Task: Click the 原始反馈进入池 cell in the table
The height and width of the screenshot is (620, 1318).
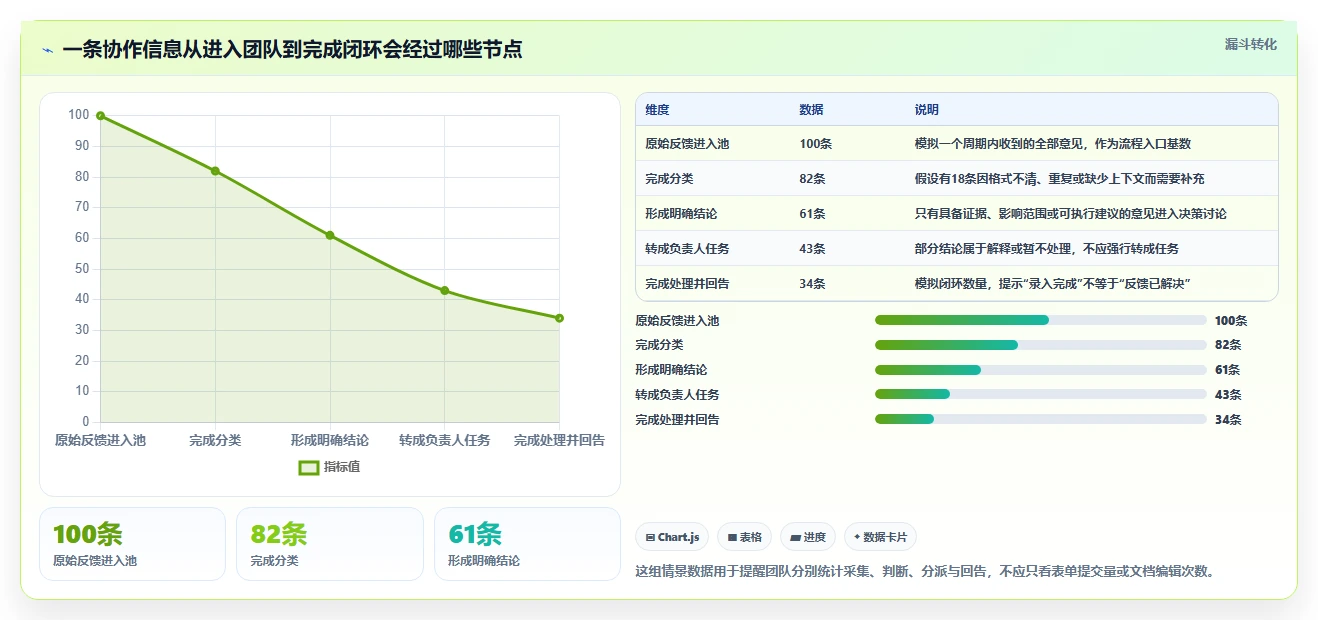Action: pos(687,144)
